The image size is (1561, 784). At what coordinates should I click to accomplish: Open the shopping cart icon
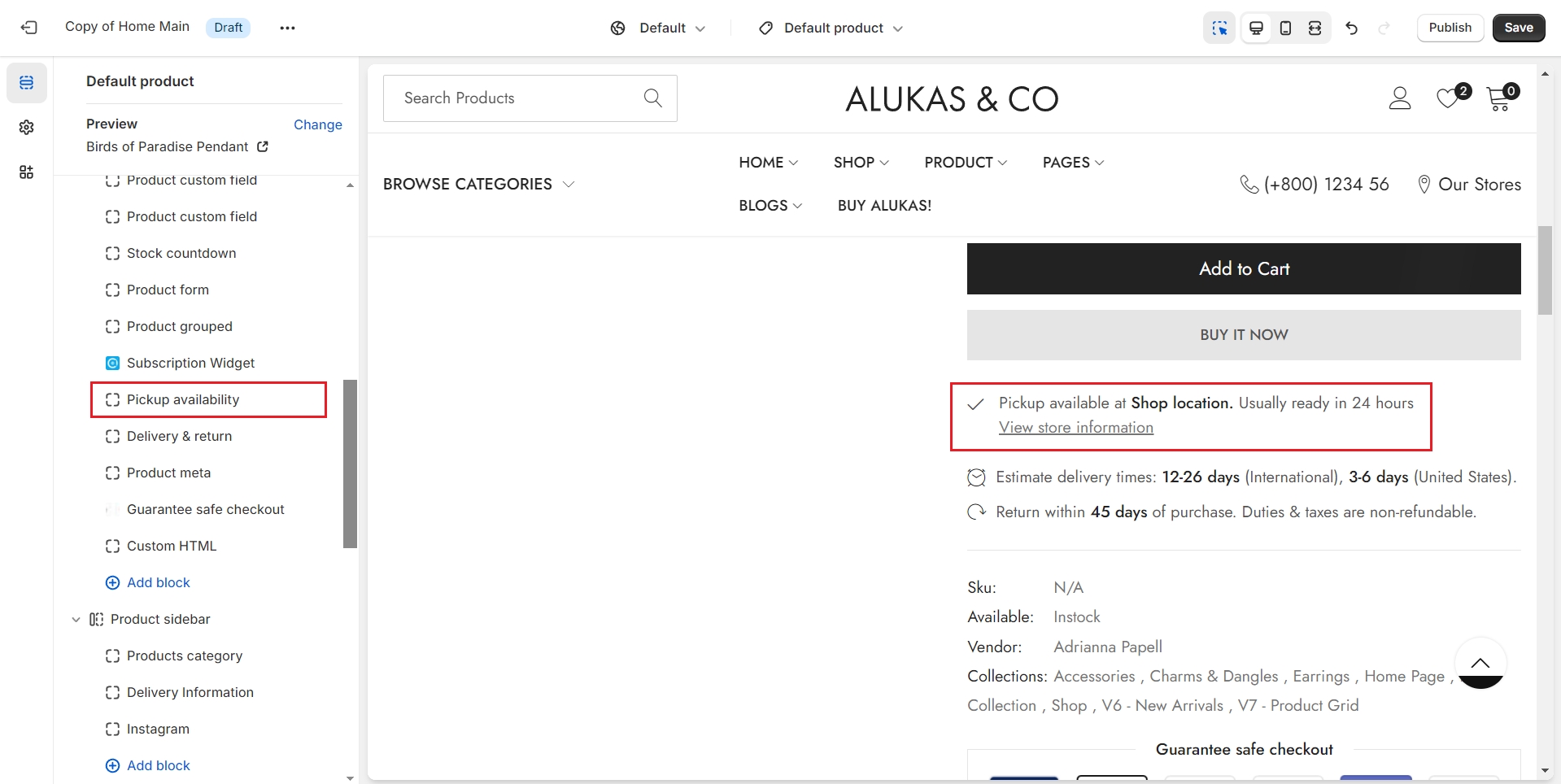coord(1498,98)
